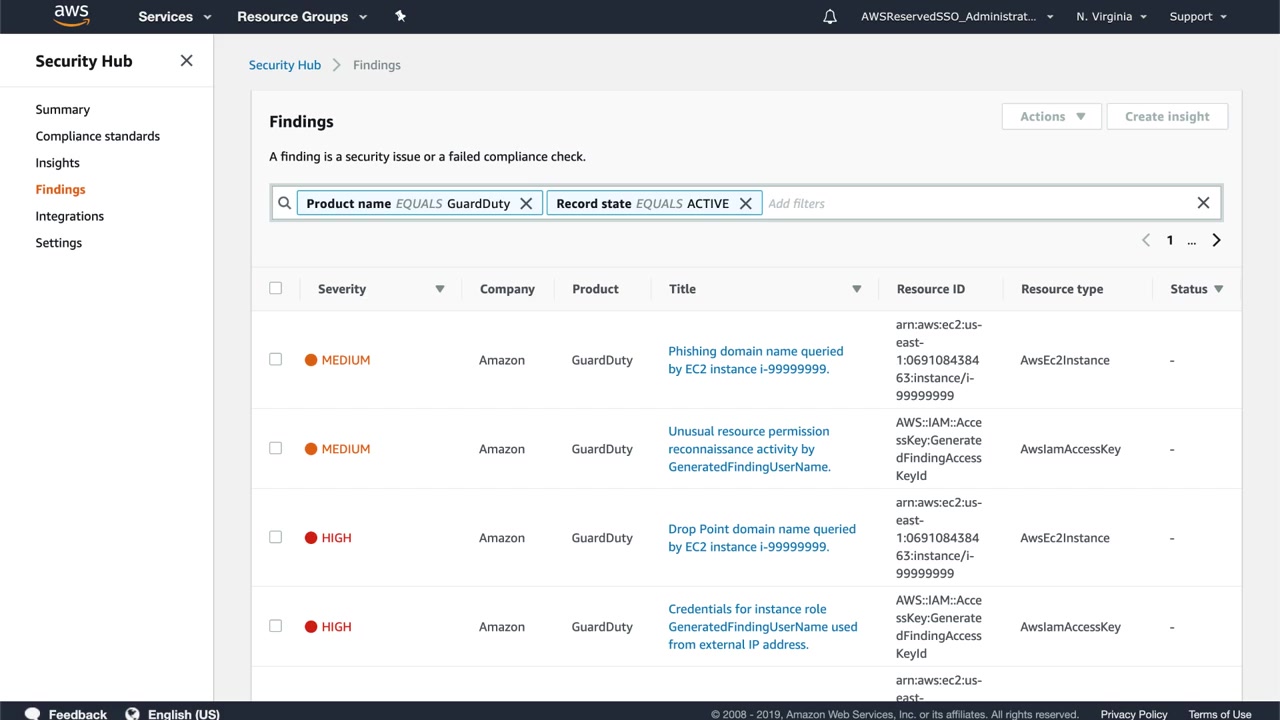
Task: Remove the Product name GuardDuty filter
Action: pos(526,204)
